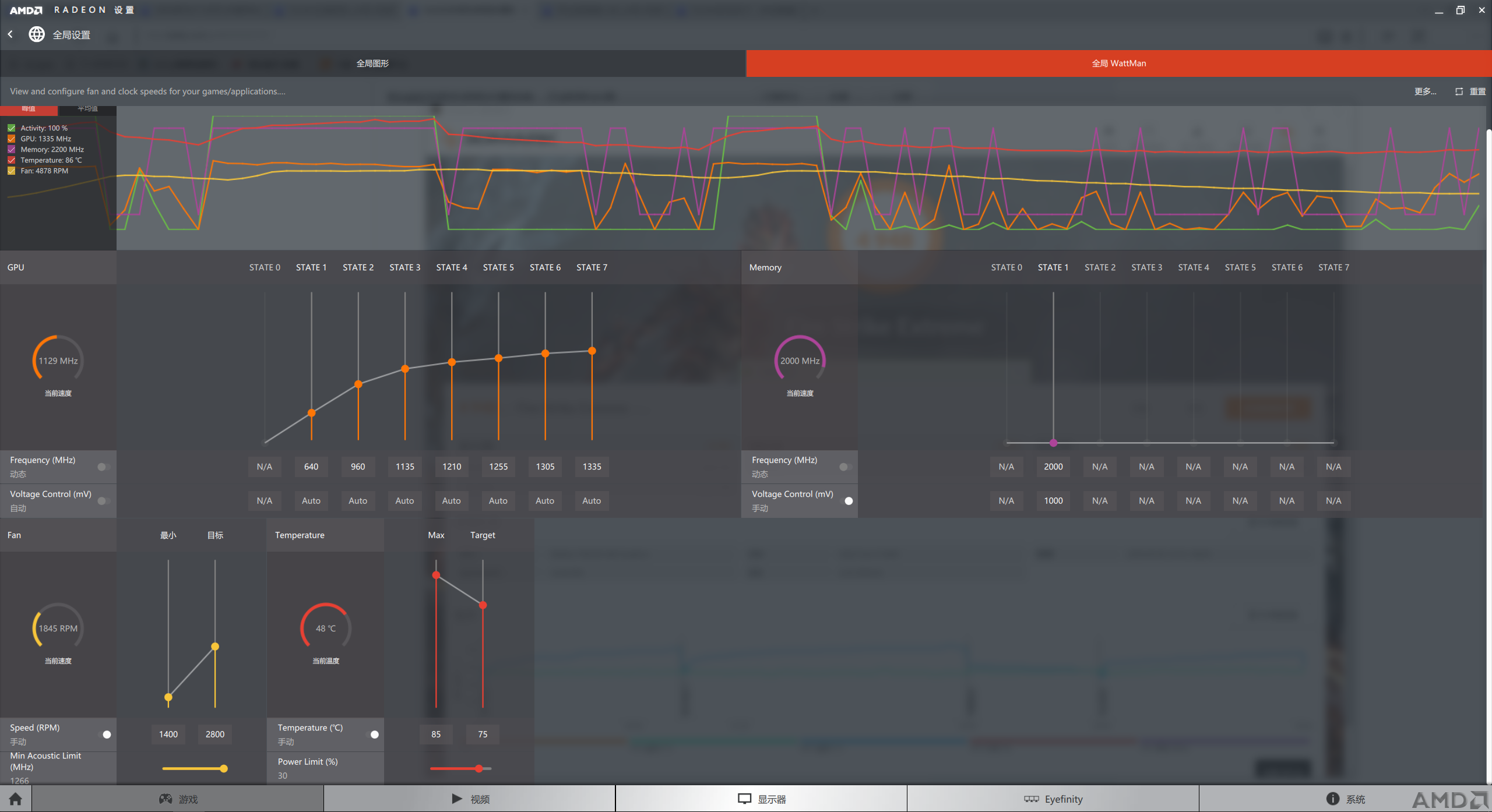Click GPU State 4 frequency field 1210
The height and width of the screenshot is (812, 1492).
452,467
